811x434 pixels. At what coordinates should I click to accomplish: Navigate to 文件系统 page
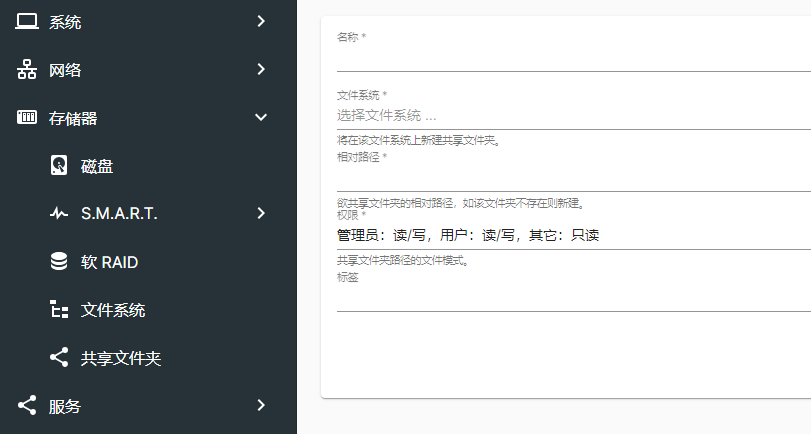click(x=113, y=310)
